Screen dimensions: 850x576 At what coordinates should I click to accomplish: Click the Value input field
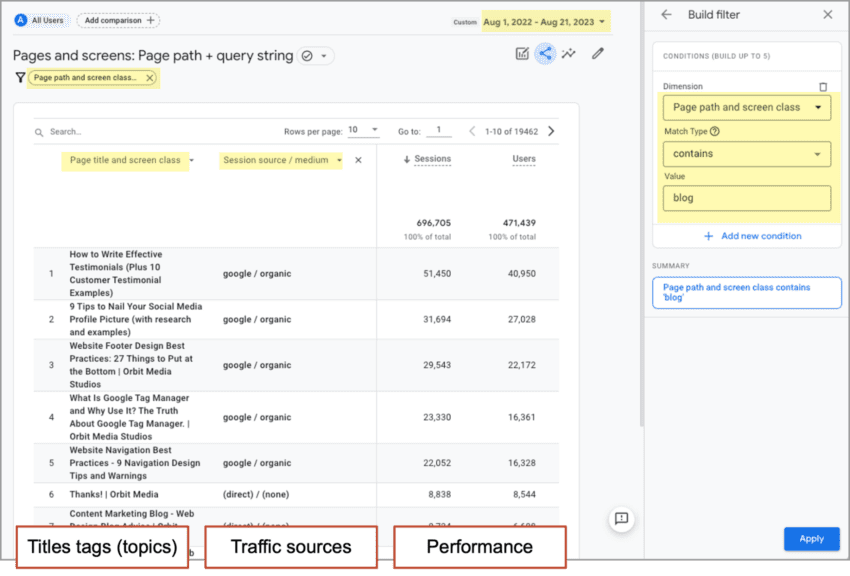746,198
